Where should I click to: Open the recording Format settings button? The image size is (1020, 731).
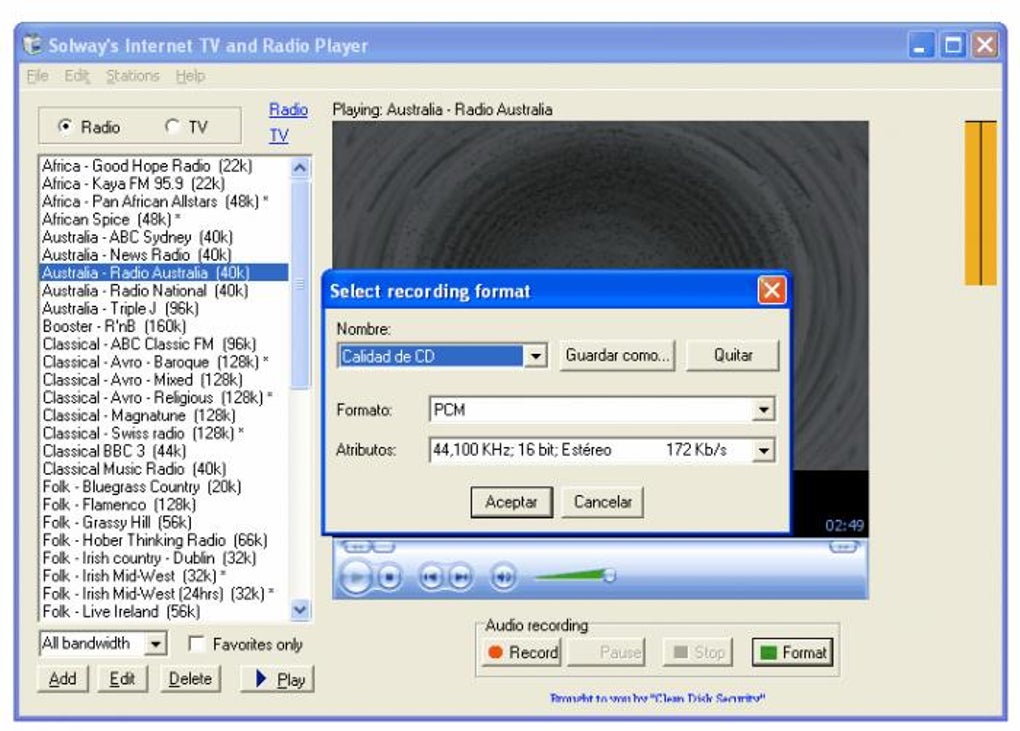click(x=793, y=653)
